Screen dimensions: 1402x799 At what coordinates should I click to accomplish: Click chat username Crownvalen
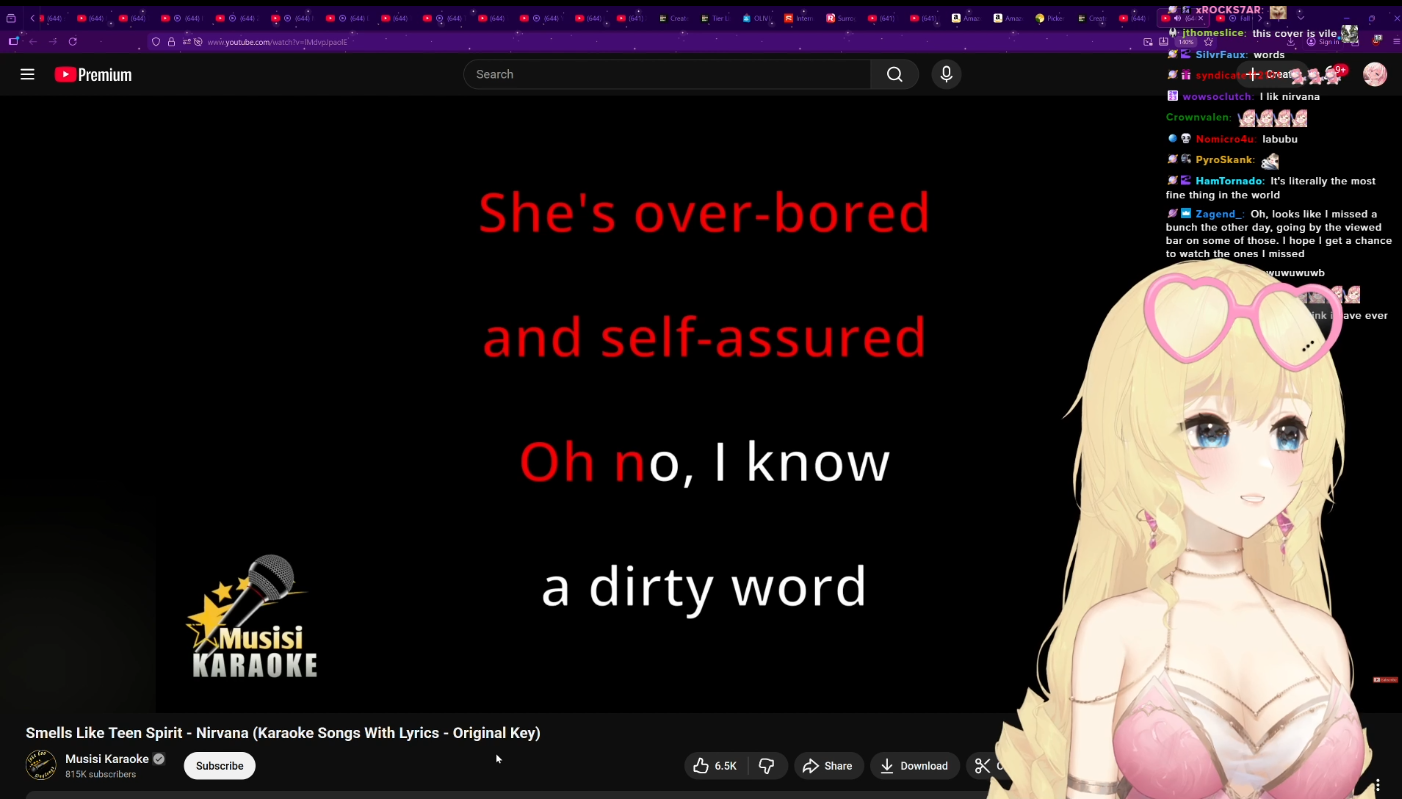click(1198, 118)
